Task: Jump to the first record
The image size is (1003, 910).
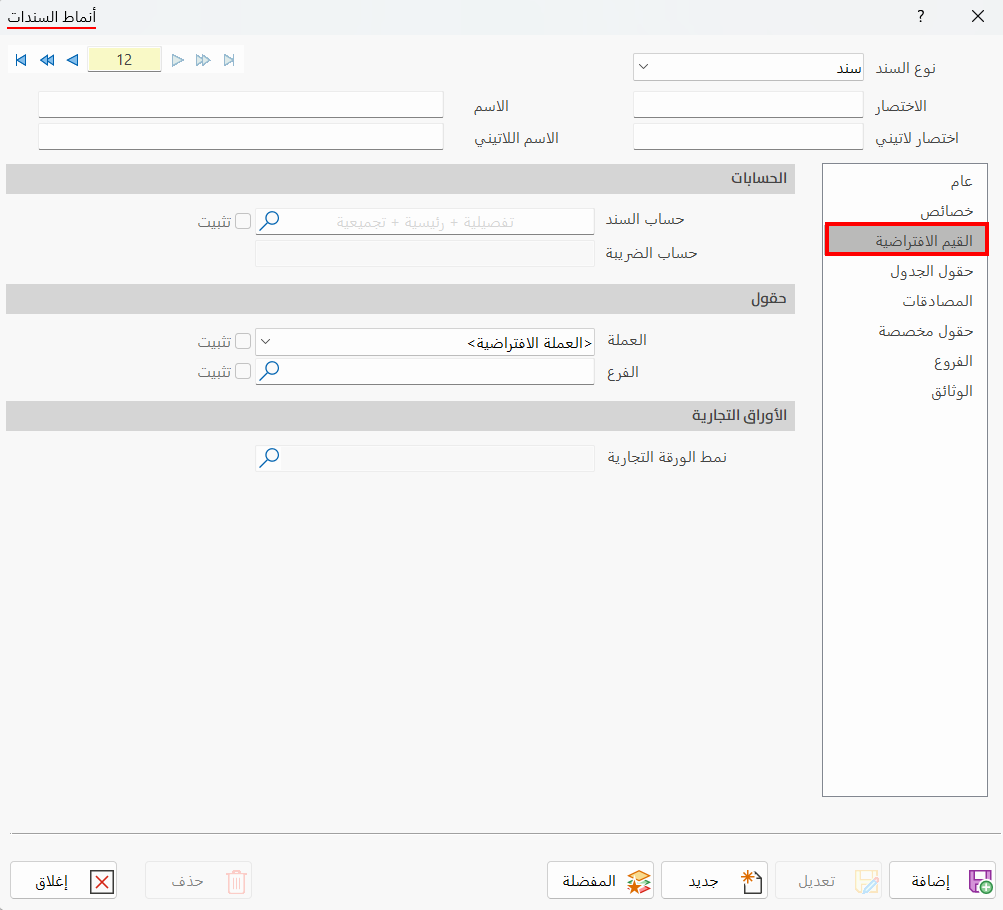Action: click(21, 60)
